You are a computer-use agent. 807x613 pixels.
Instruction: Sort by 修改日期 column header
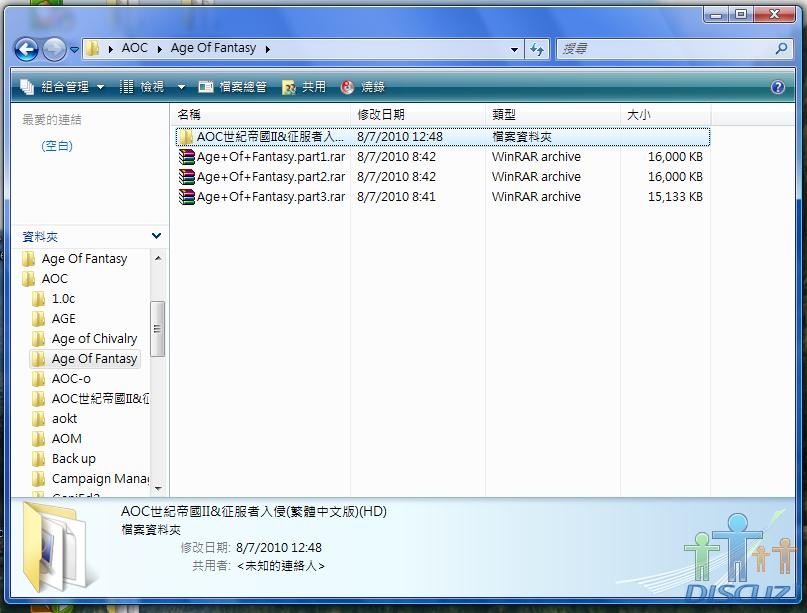tap(418, 114)
